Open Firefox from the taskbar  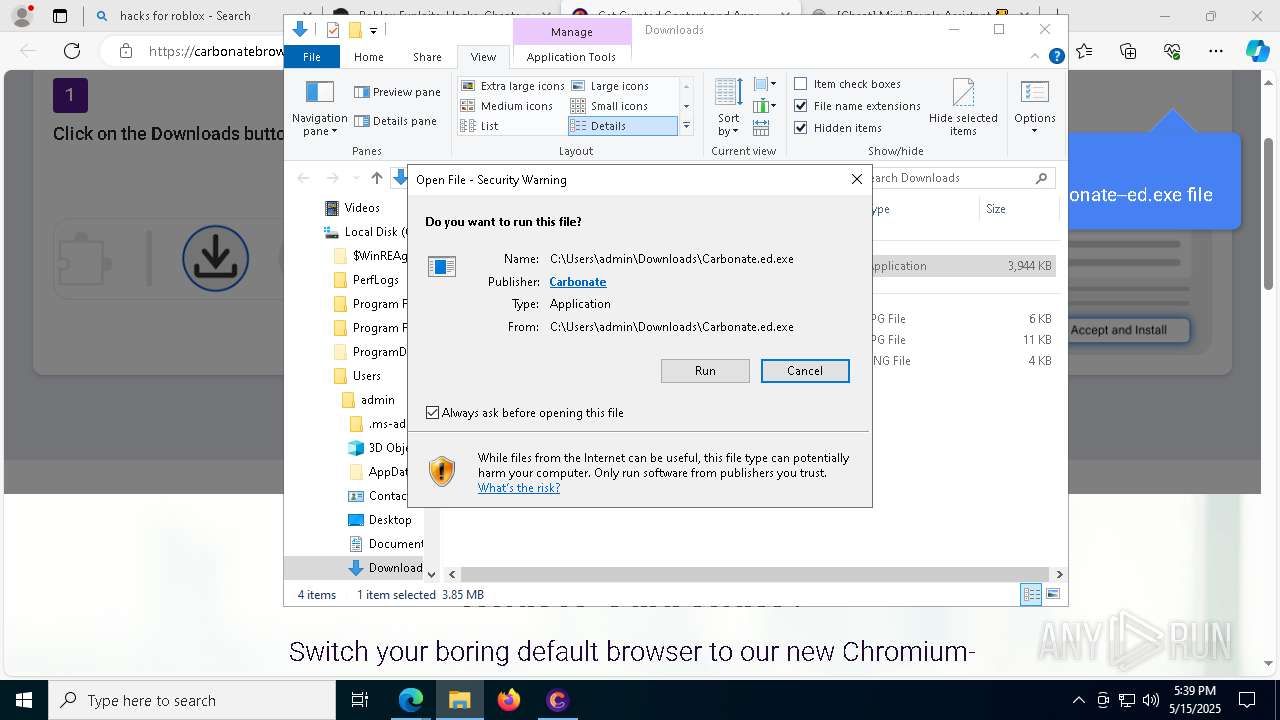(x=509, y=700)
